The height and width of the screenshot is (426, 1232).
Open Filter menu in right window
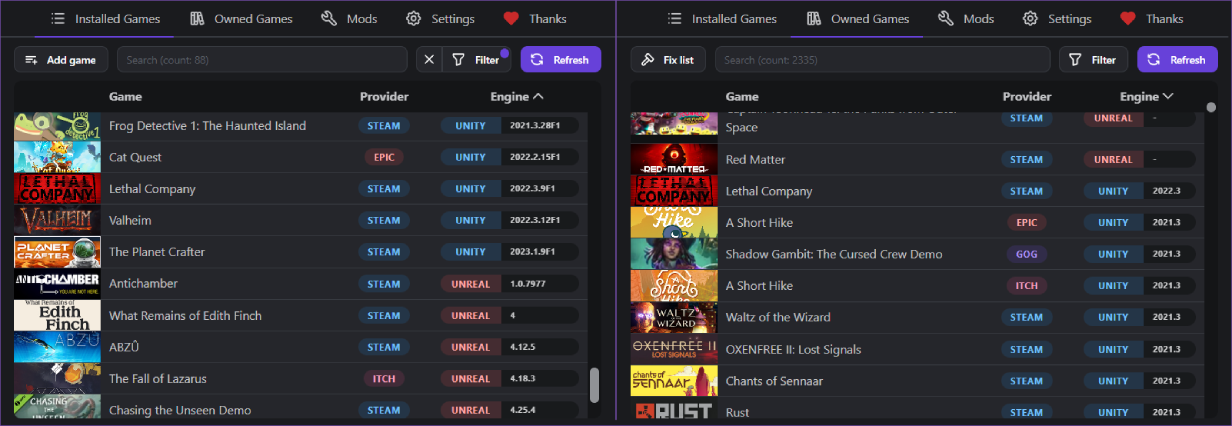coord(1093,60)
